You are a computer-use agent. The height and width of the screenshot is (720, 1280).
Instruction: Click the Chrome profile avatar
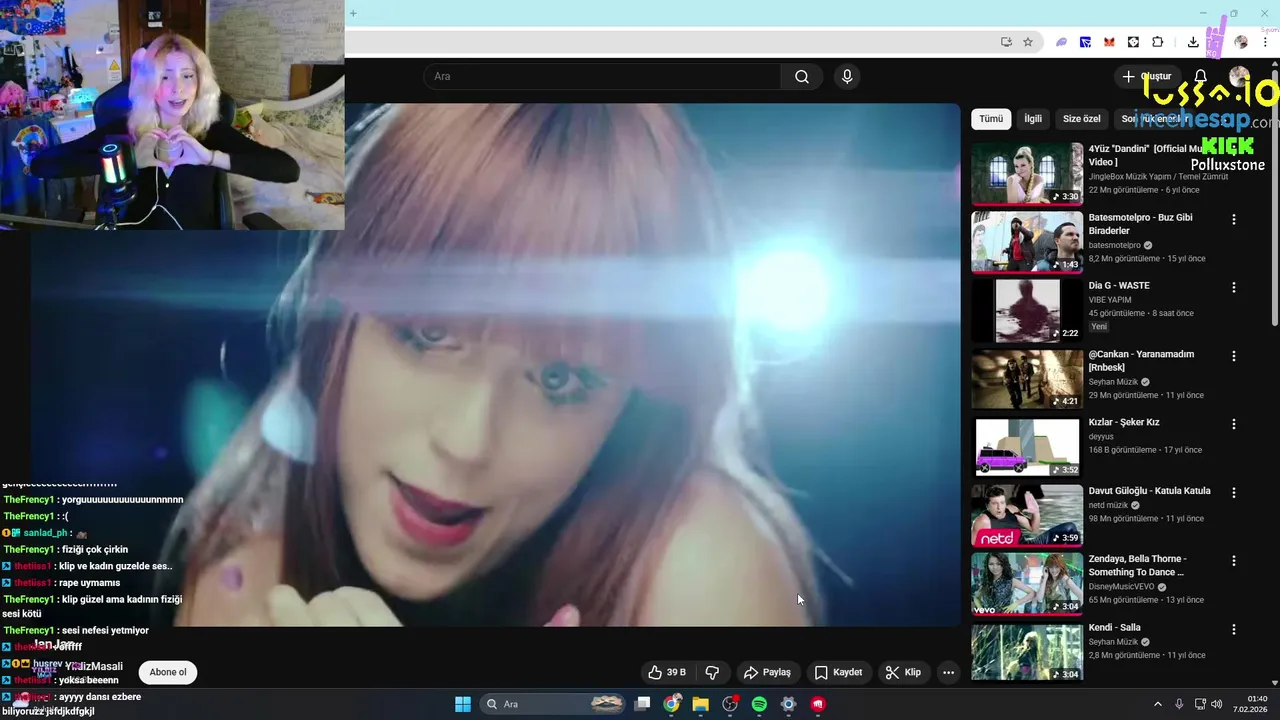[x=1241, y=42]
